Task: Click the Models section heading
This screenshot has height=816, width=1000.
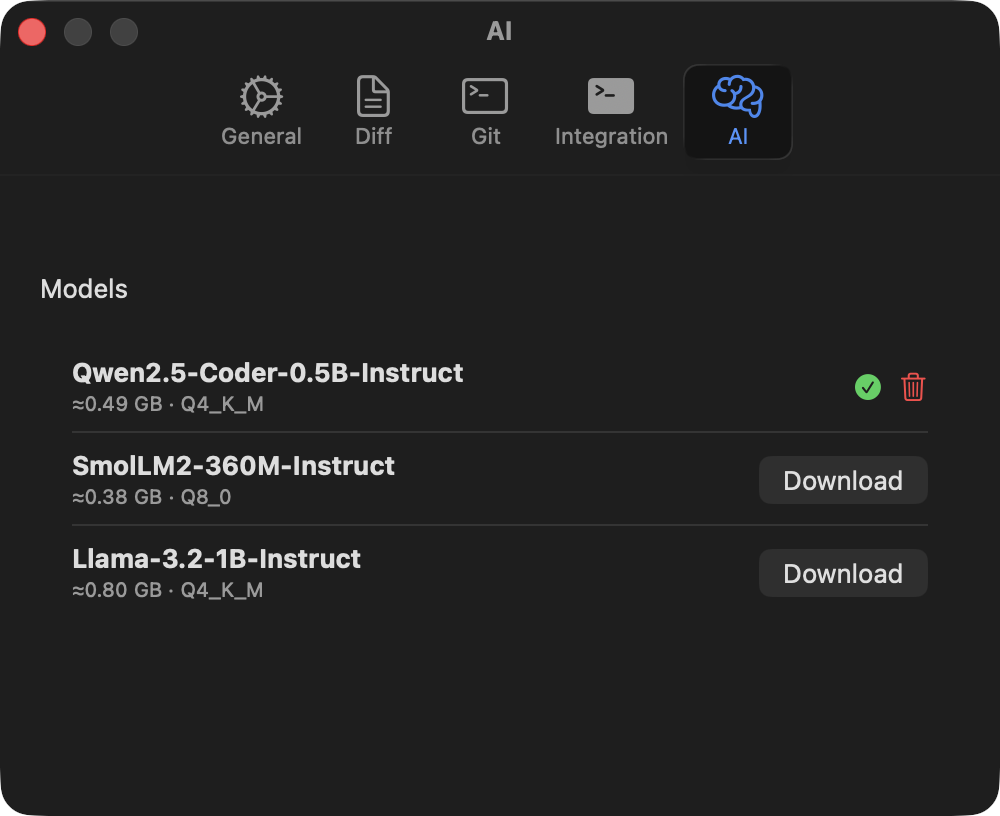Action: pyautogui.click(x=84, y=289)
